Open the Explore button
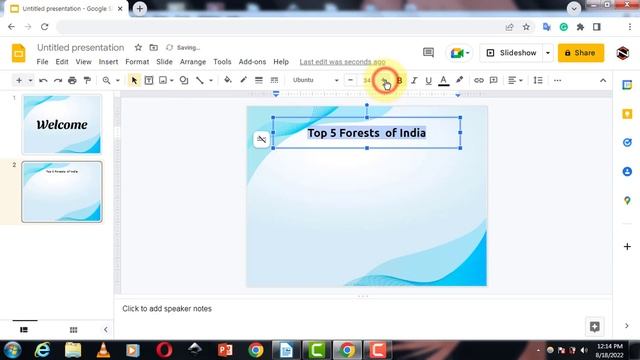This screenshot has height=360, width=640. click(x=595, y=326)
